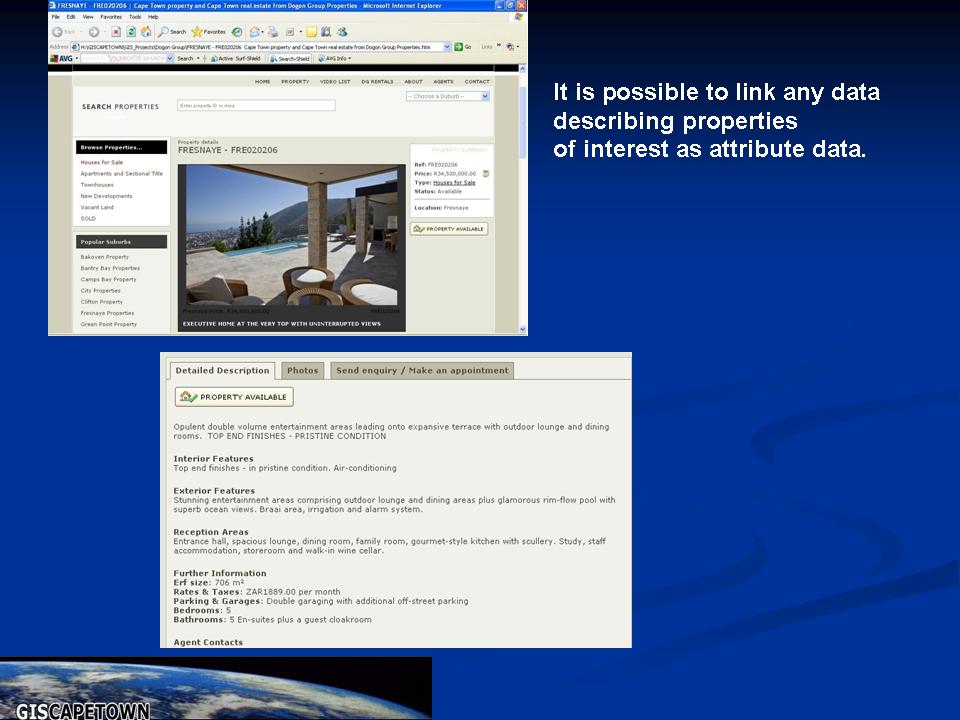This screenshot has height=720, width=960.
Task: Click the Stop loading icon
Action: [116, 32]
